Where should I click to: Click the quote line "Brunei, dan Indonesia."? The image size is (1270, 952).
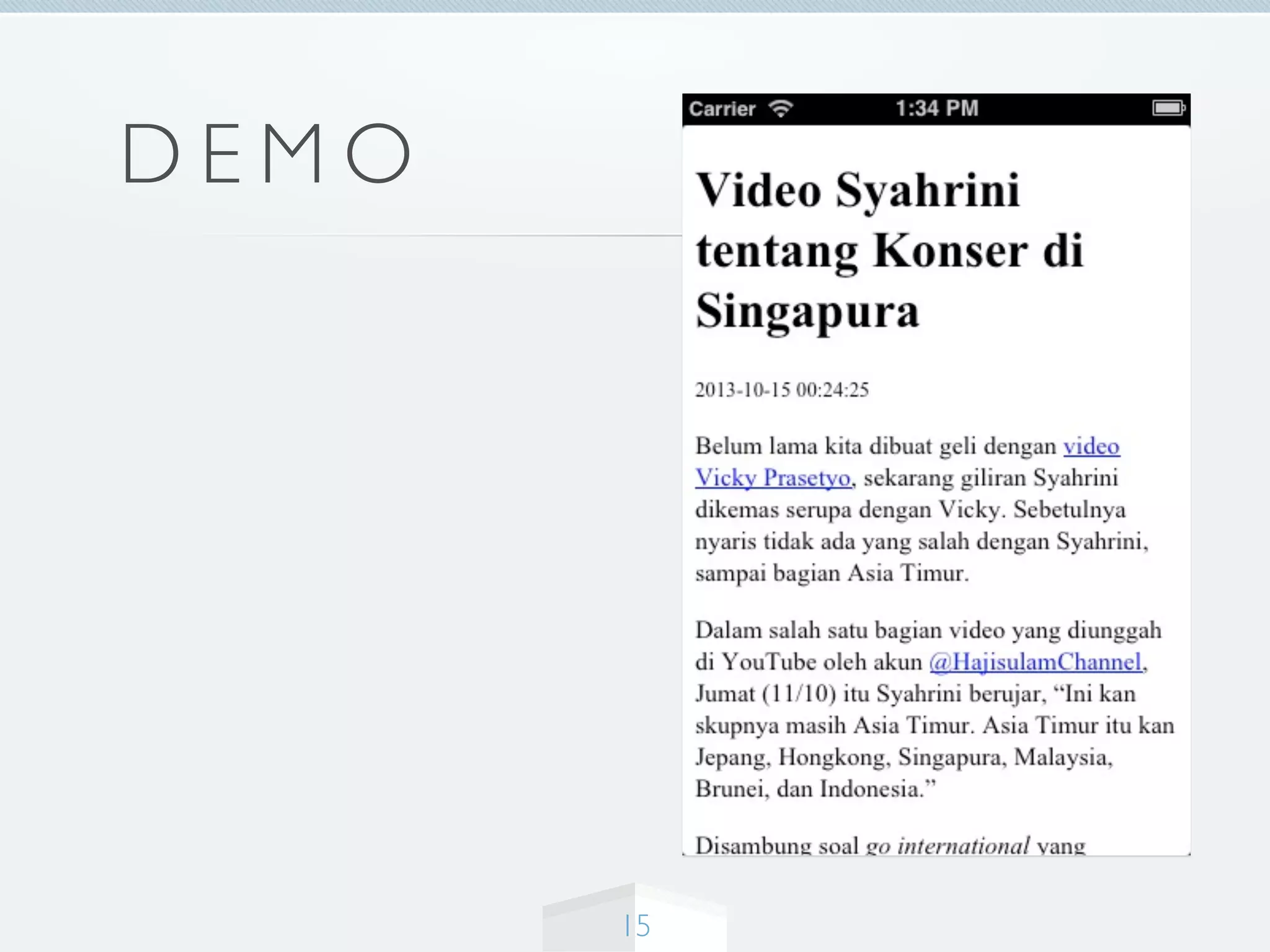[x=815, y=789]
